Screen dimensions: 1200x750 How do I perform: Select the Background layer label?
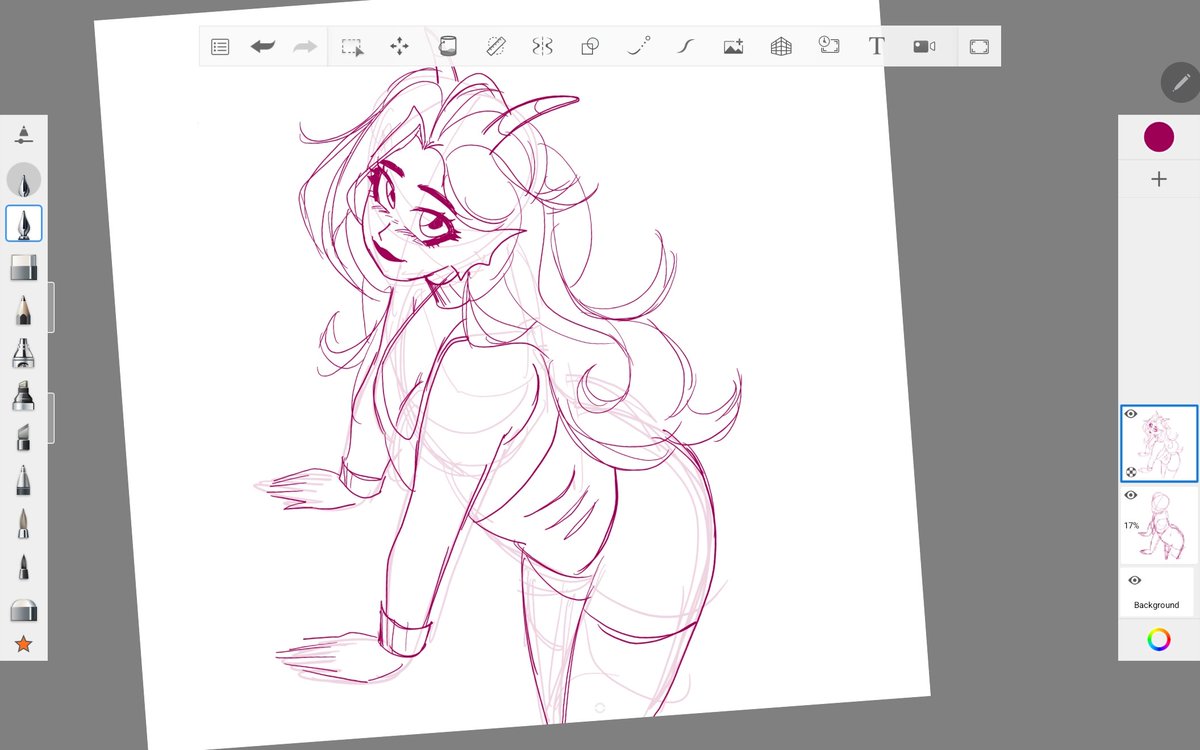coord(1156,605)
